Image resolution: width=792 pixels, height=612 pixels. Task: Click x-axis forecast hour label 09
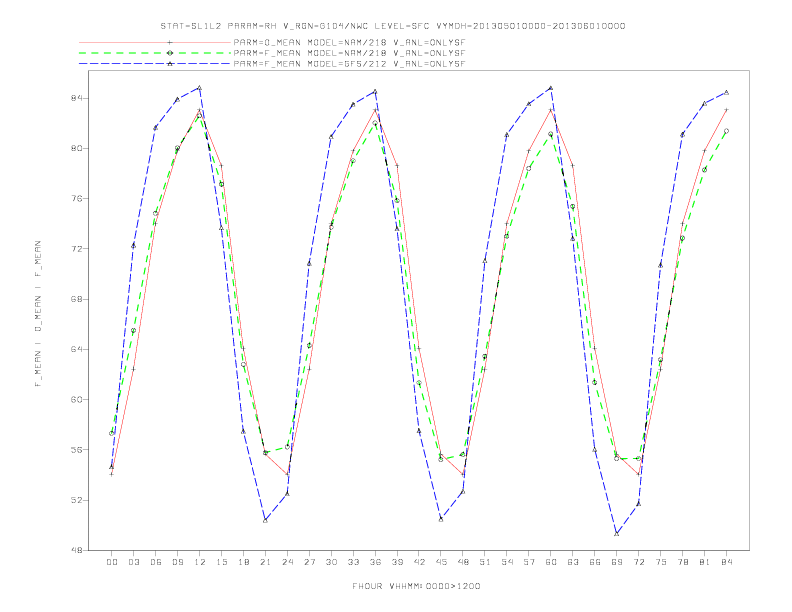[x=177, y=562]
